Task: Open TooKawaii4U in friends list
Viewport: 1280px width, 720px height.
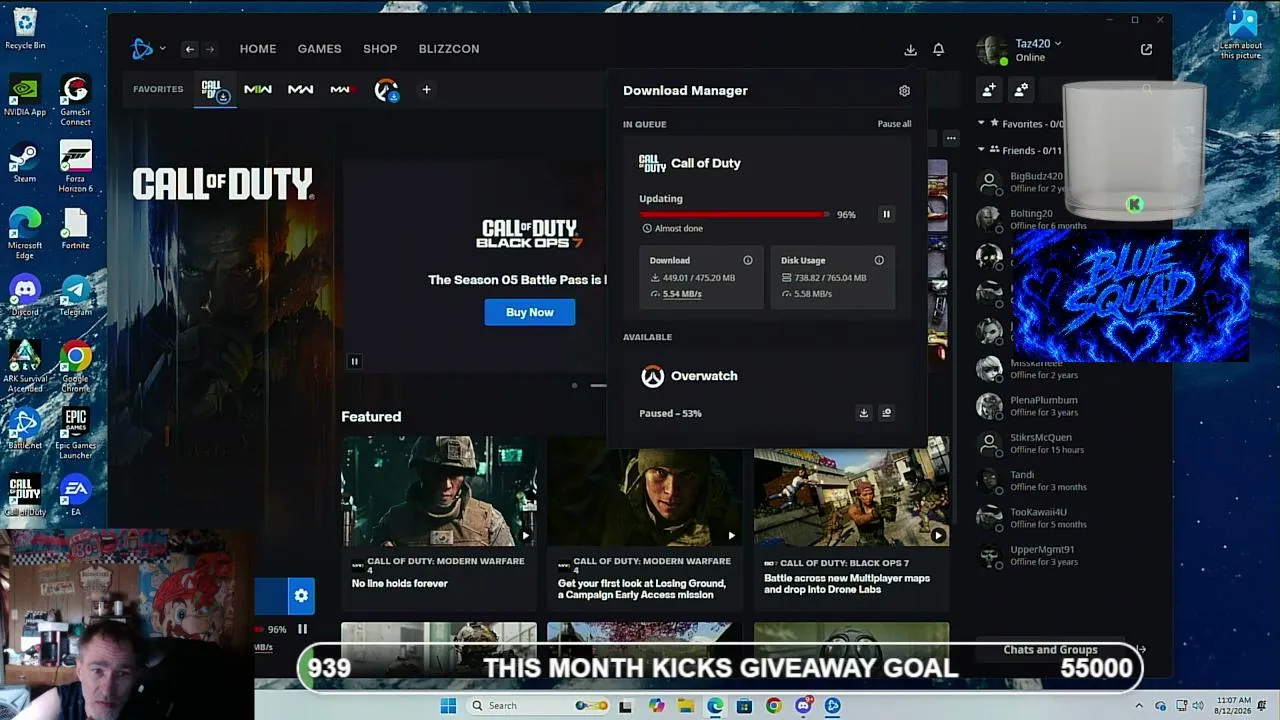Action: (x=1060, y=518)
